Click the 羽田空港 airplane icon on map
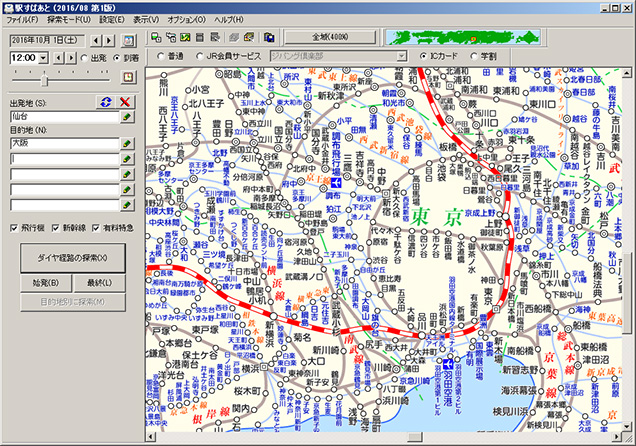This screenshot has width=636, height=446. [448, 363]
